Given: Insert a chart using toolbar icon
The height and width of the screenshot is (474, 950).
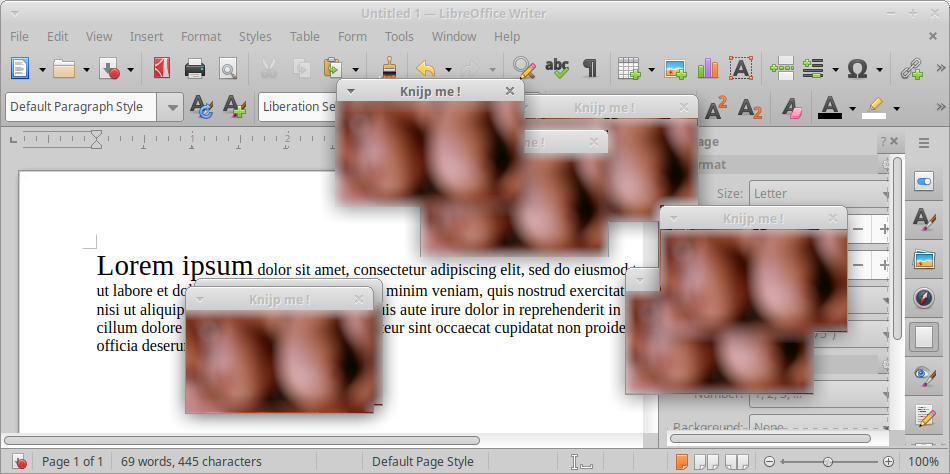Looking at the screenshot, I should [x=708, y=68].
